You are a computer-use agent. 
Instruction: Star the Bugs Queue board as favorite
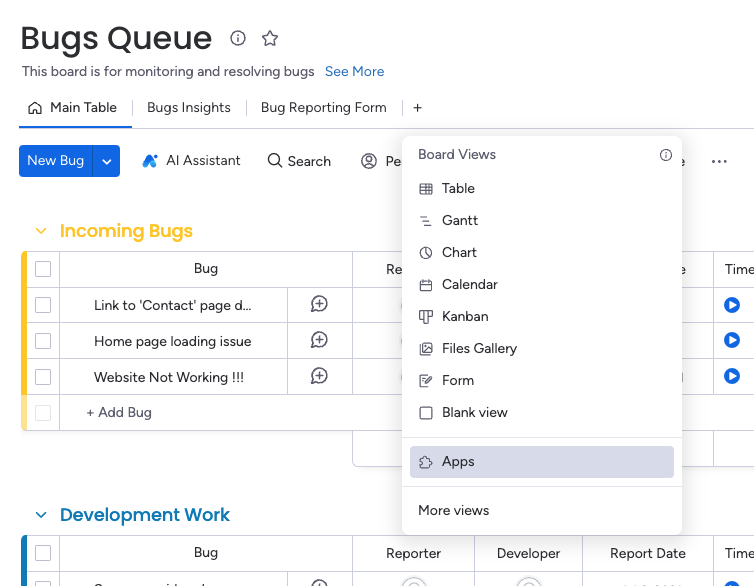coord(270,38)
